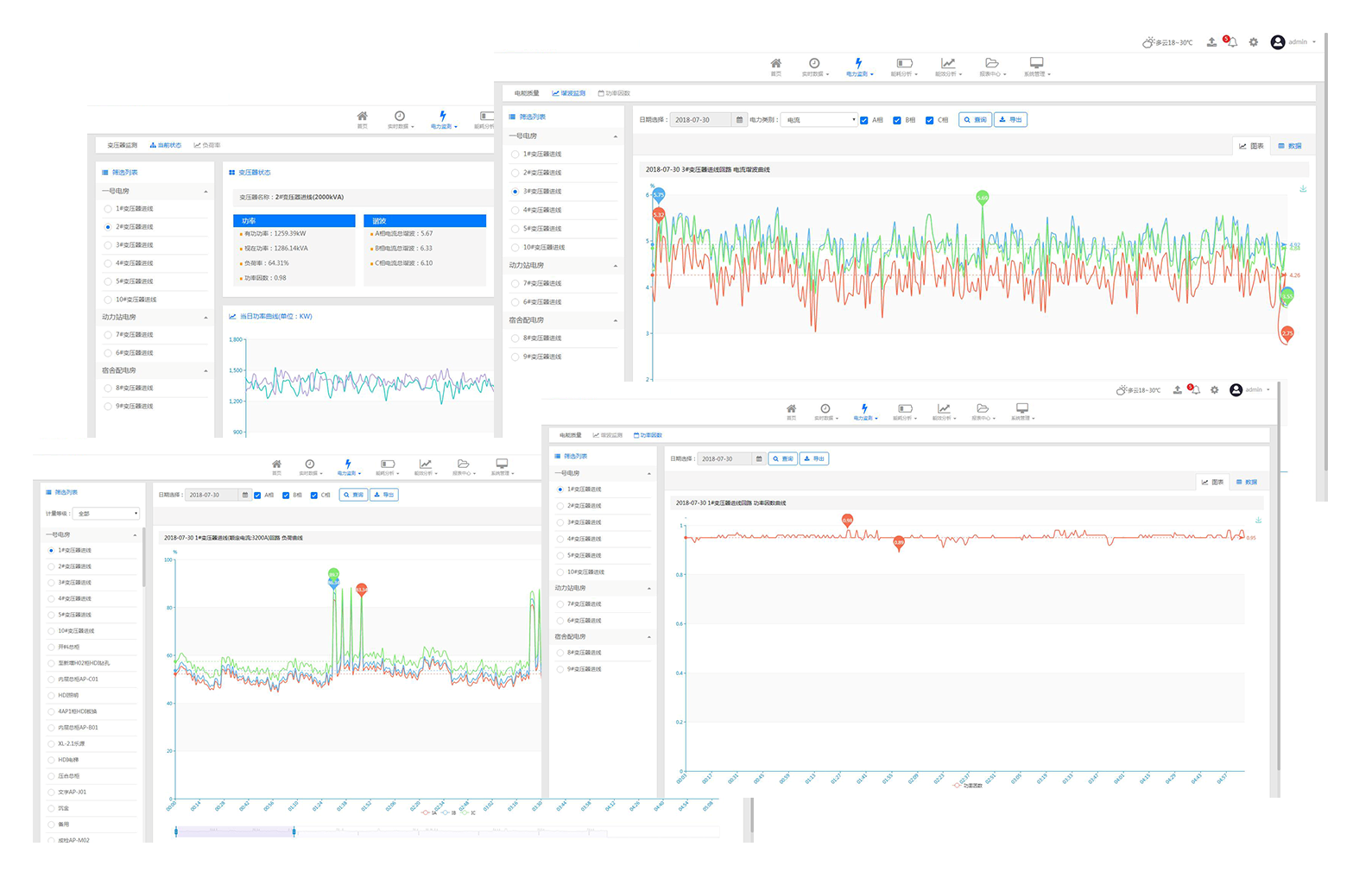The image size is (1372, 872).
Task: Click green 5.69 peak marker on harmonic chart
Action: click(982, 198)
